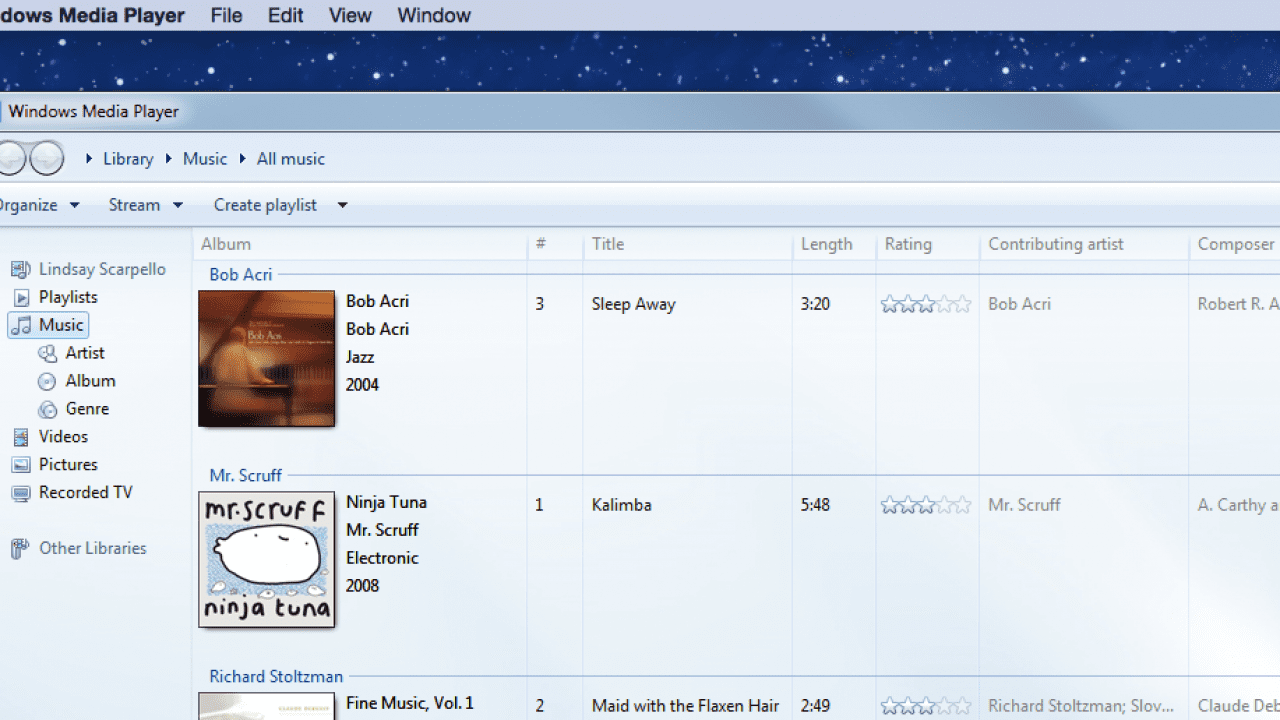The height and width of the screenshot is (720, 1280).
Task: Click the Electronic genre text
Action: tap(382, 558)
